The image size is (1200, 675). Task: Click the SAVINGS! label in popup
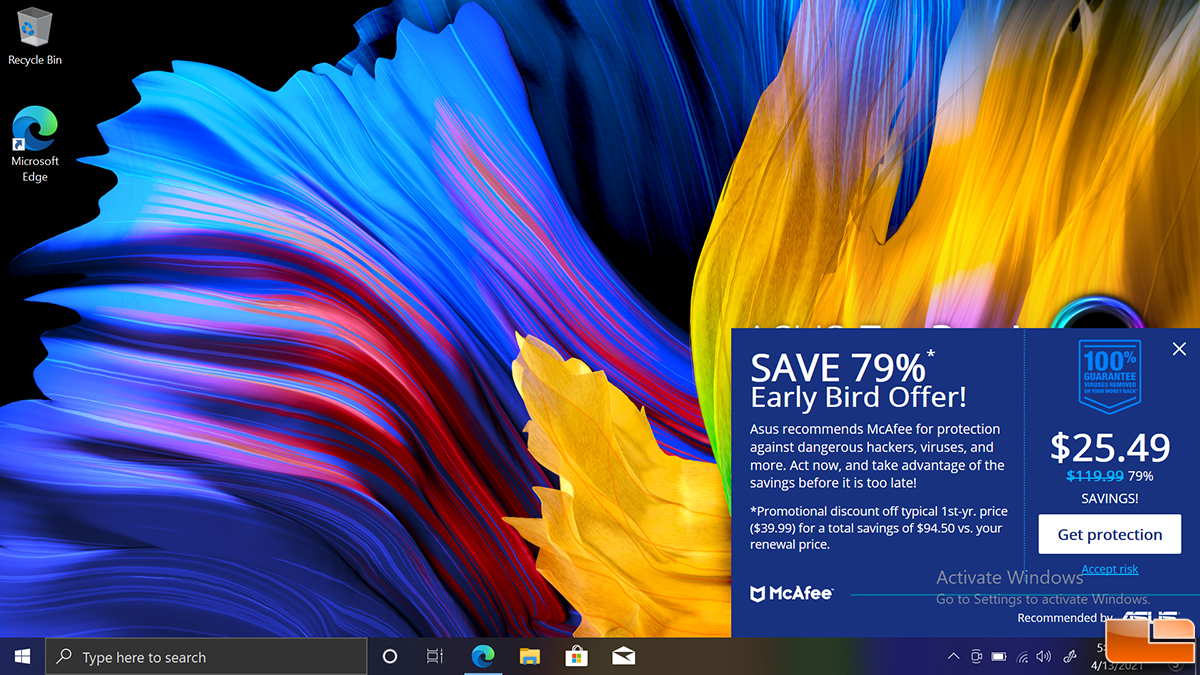(x=1110, y=498)
